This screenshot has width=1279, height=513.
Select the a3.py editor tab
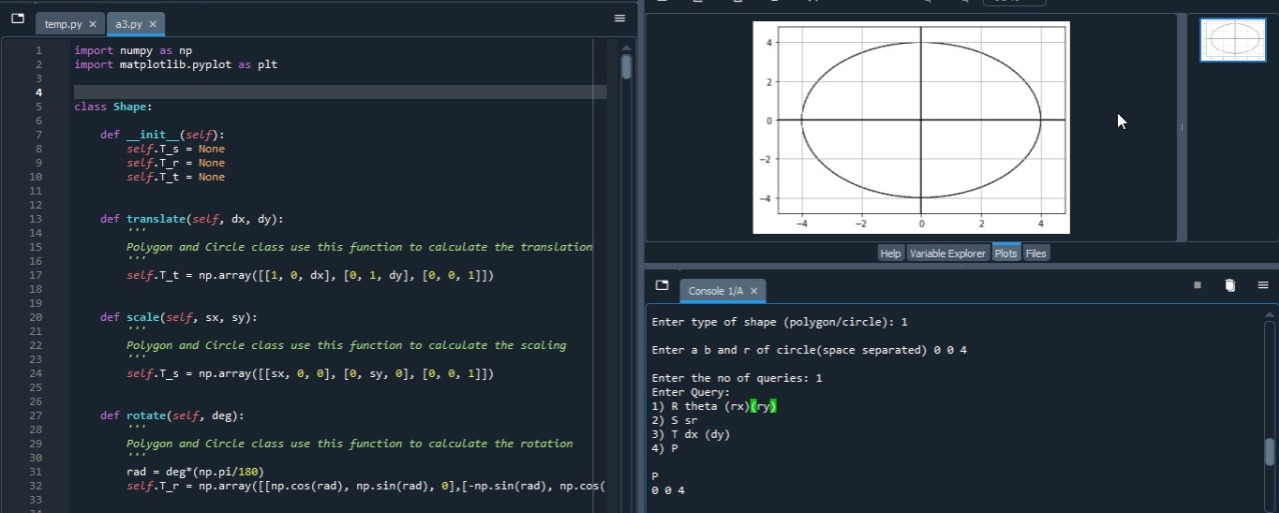pyautogui.click(x=129, y=24)
